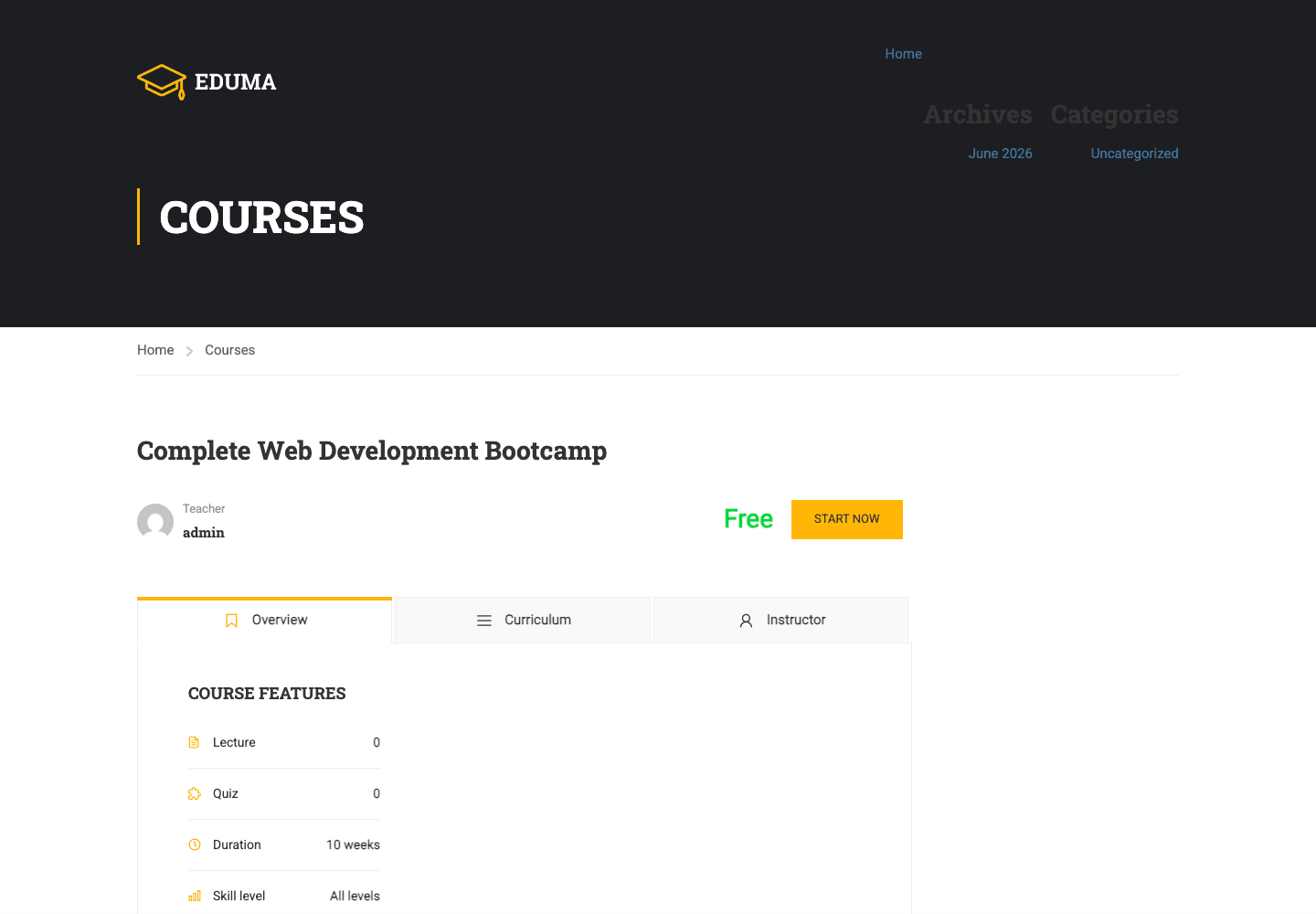Open the Overview tab
1316x914 pixels.
click(265, 620)
